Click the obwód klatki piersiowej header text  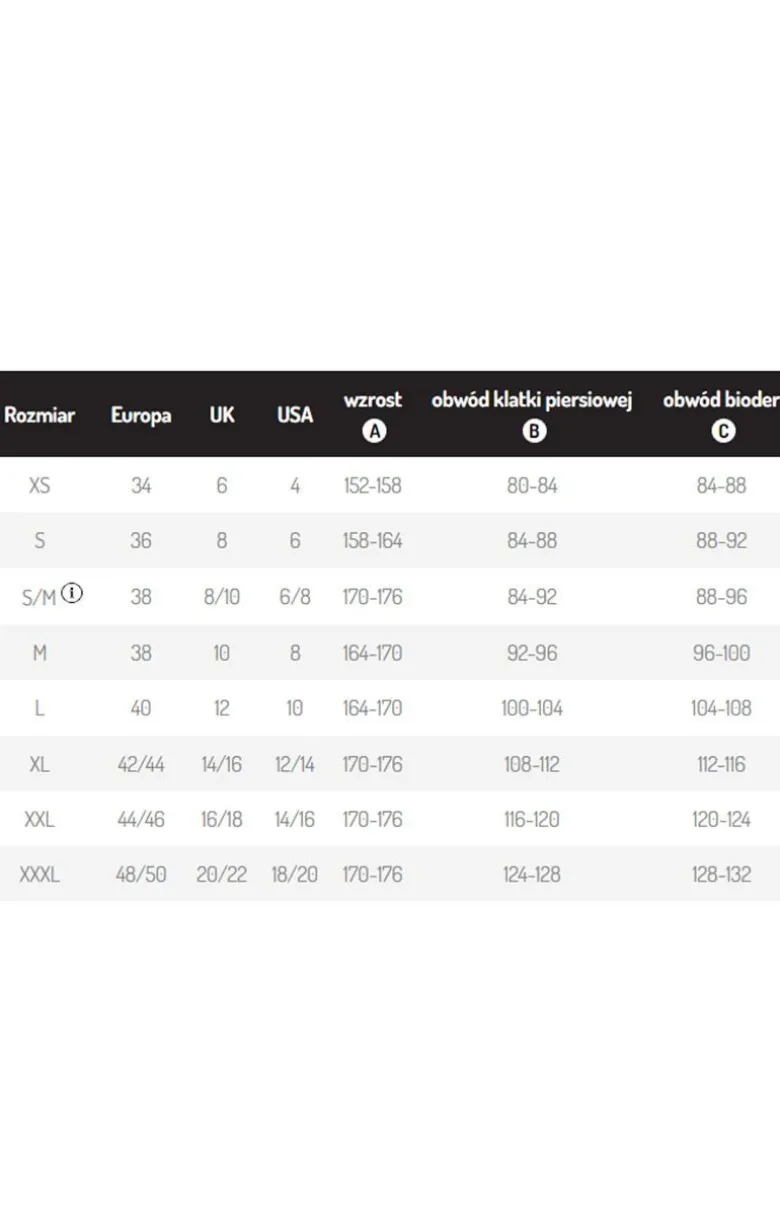click(532, 401)
